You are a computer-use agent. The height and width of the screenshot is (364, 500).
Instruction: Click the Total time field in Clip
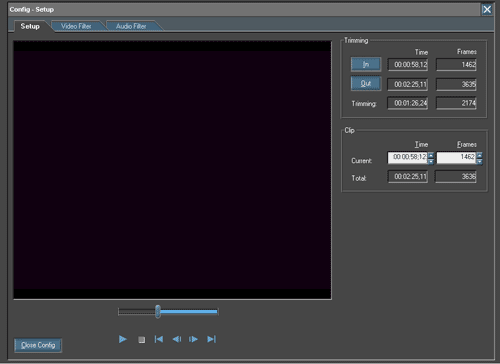408,177
